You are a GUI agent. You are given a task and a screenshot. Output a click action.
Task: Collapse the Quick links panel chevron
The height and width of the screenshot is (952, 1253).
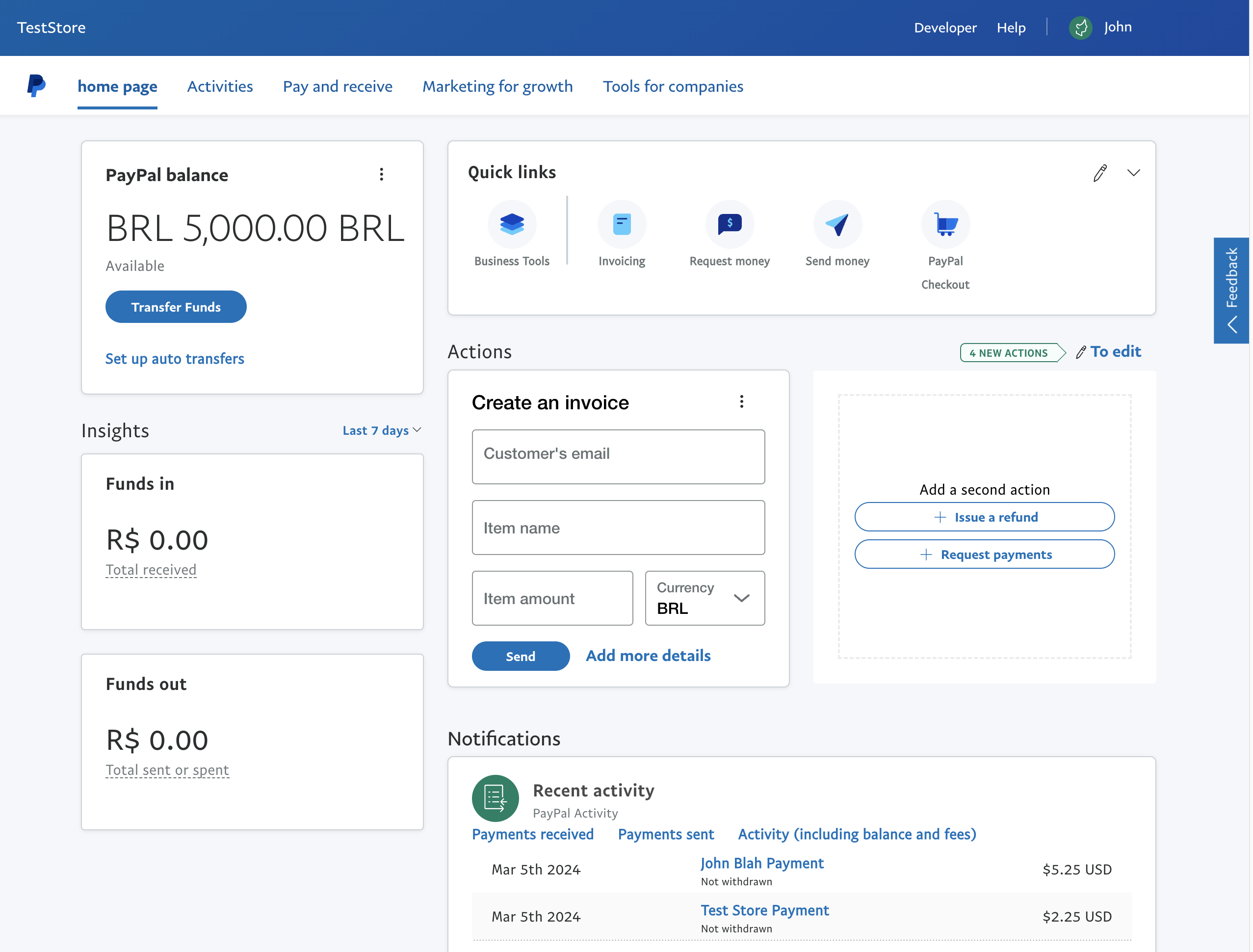[x=1133, y=173]
